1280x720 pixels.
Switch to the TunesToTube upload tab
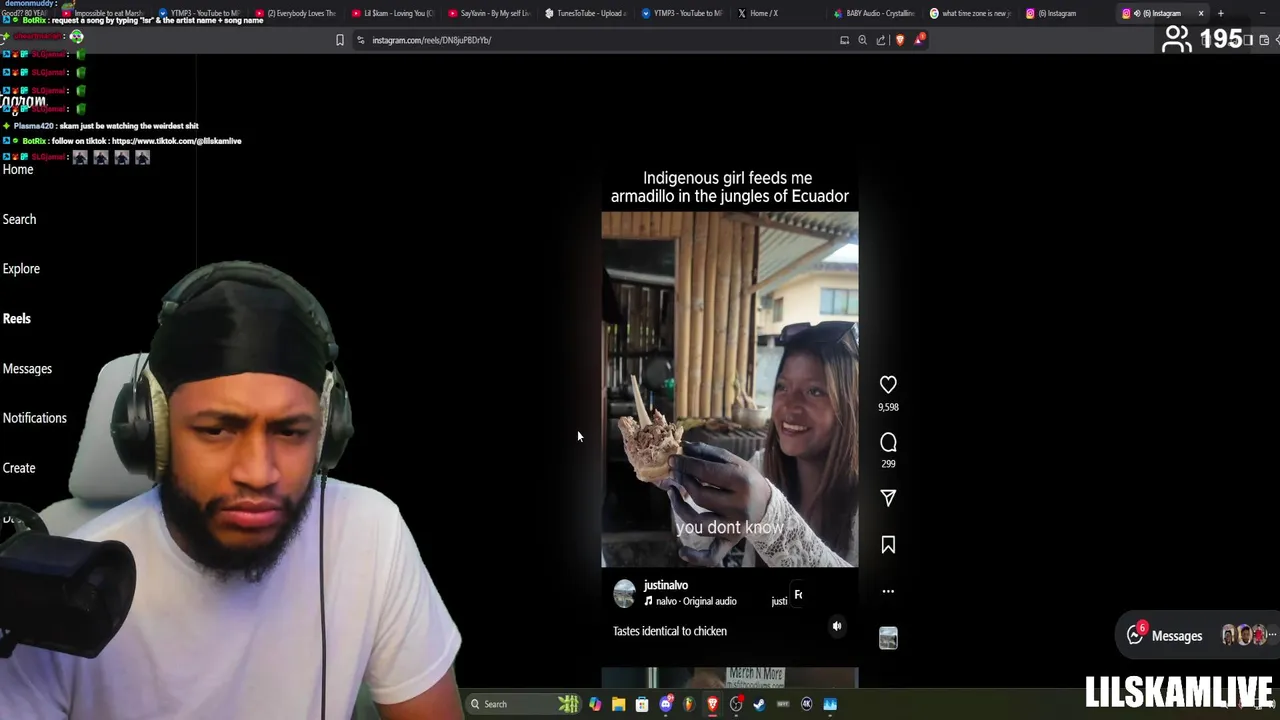(x=586, y=13)
